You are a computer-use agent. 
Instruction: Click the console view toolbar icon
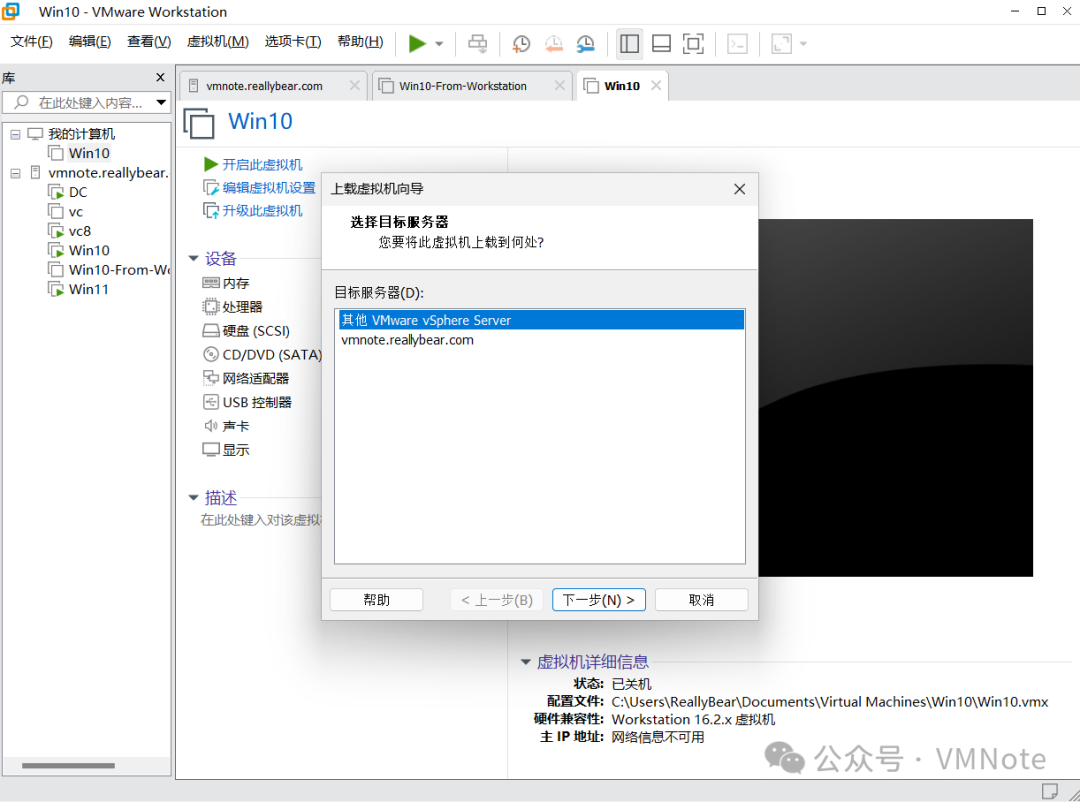(x=737, y=43)
